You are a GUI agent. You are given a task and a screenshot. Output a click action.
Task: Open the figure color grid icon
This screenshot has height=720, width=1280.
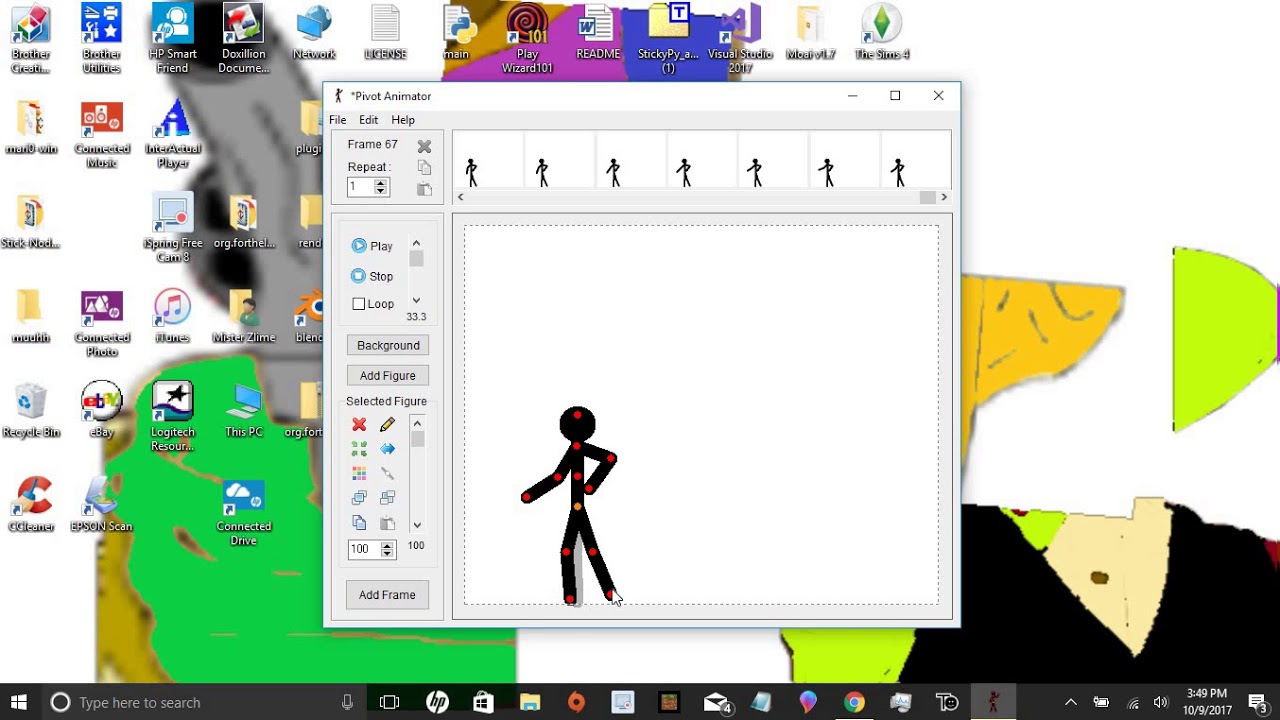[x=359, y=473]
